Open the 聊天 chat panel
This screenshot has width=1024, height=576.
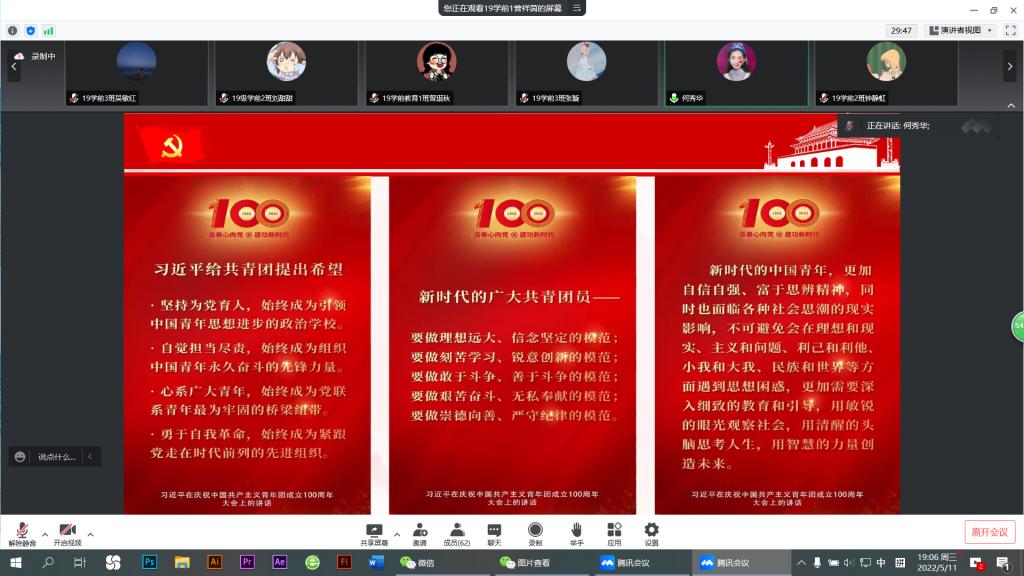[494, 530]
